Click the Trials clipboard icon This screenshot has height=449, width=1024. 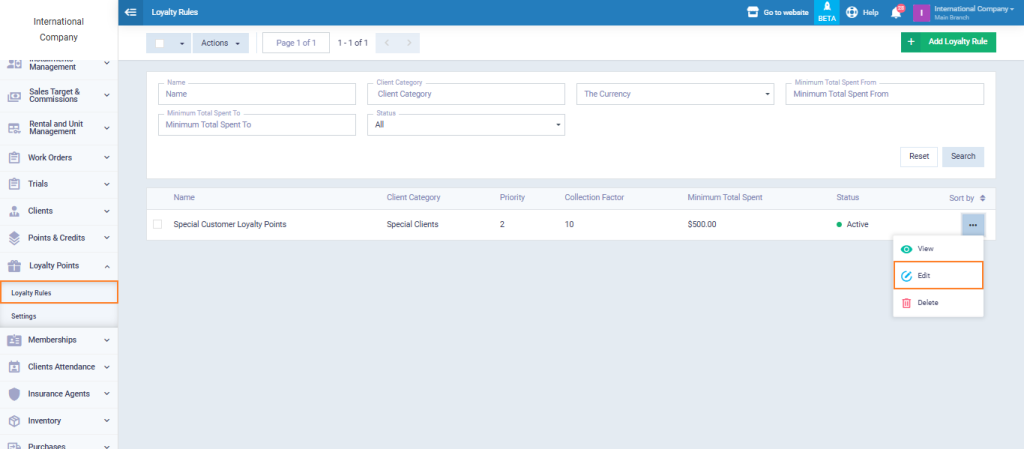[14, 184]
